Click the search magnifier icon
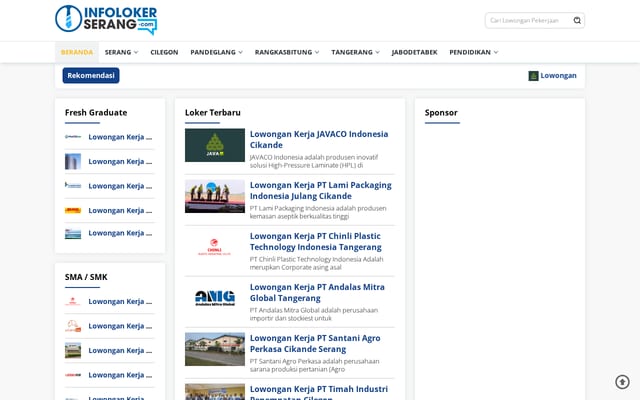Viewport: 640px width, 400px height. tap(577, 20)
